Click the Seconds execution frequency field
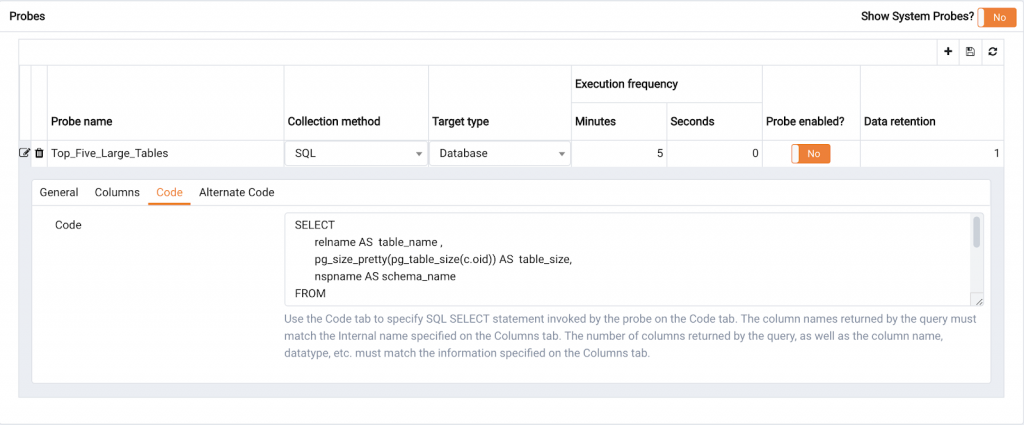This screenshot has height=425, width=1024. coord(714,153)
